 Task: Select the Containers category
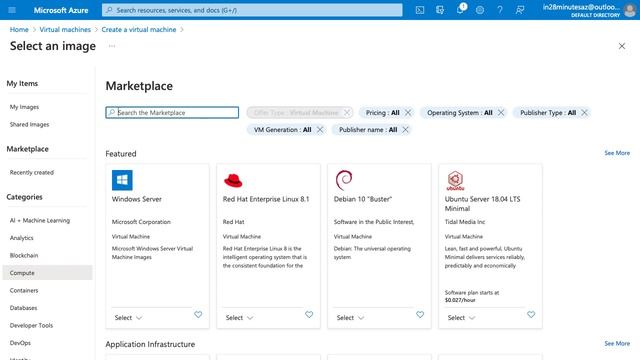click(24, 291)
